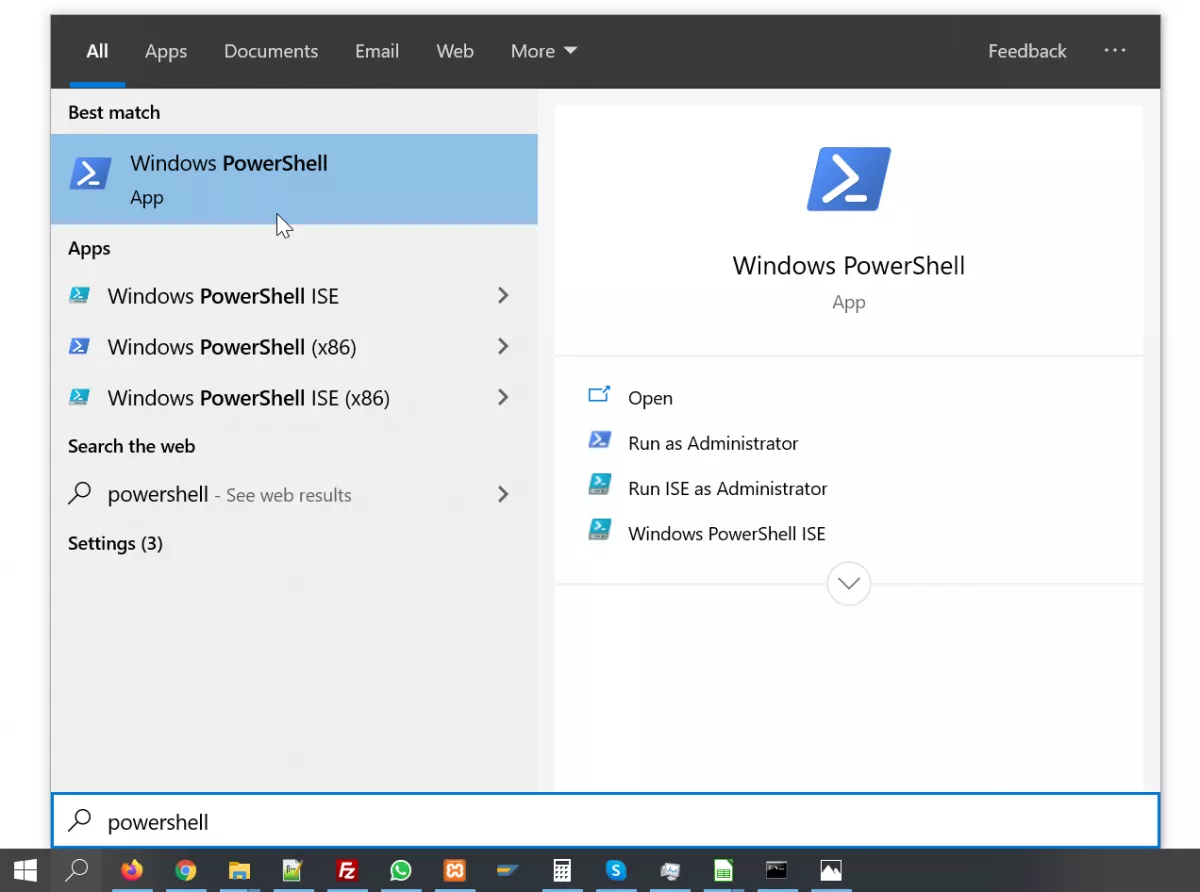Click into the powershell search box
Screen dimensions: 1200x892
tap(605, 821)
